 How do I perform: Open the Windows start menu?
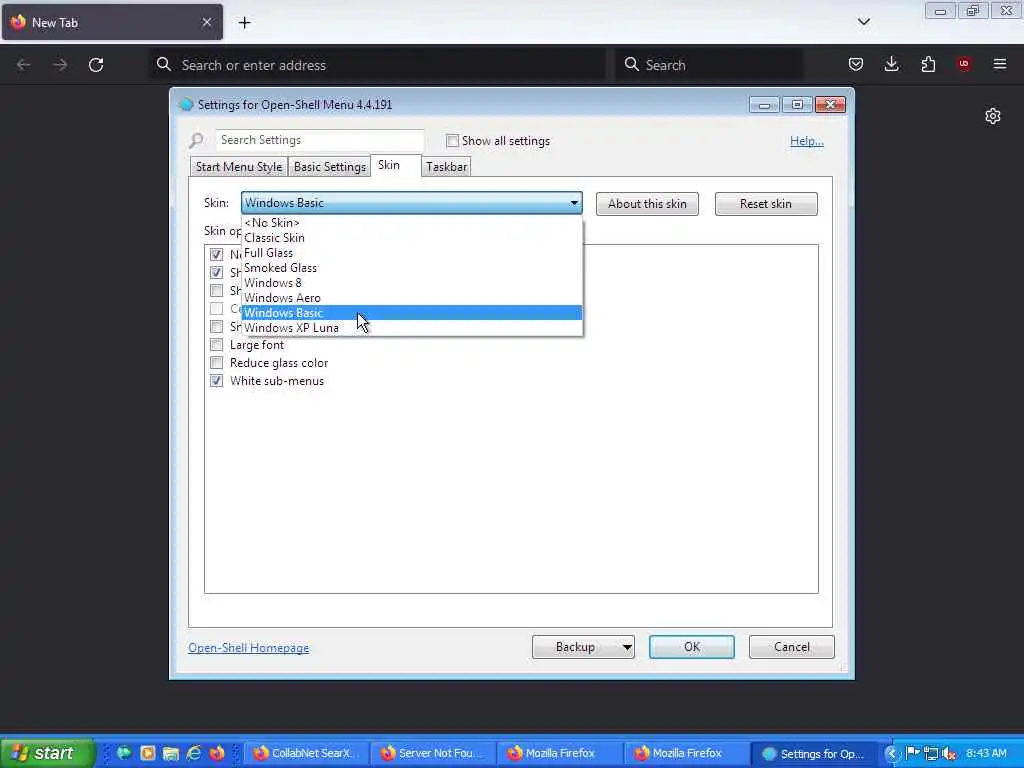46,753
